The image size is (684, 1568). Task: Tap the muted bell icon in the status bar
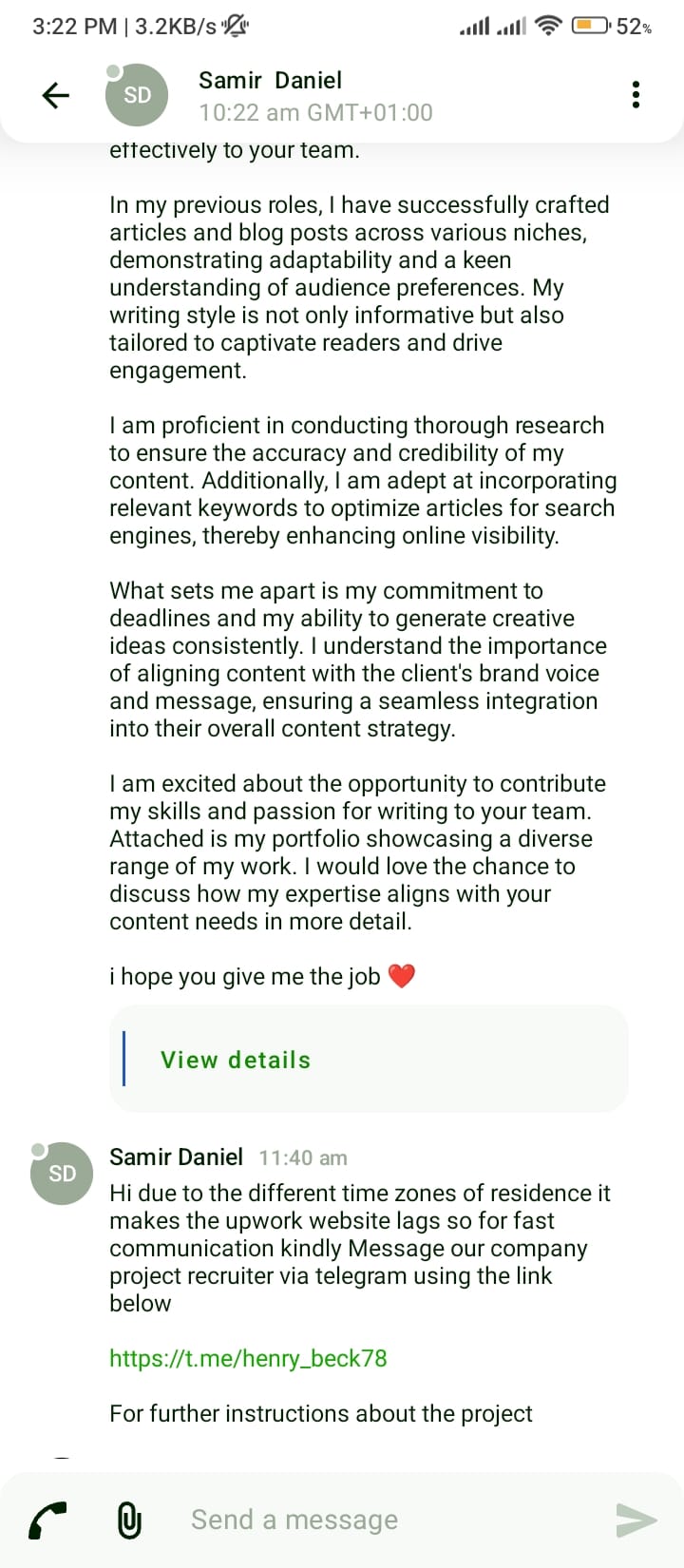pyautogui.click(x=235, y=27)
